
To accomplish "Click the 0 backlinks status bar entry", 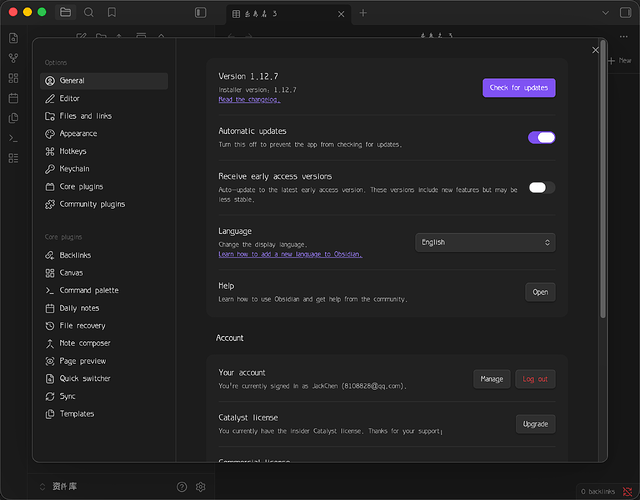I will (x=598, y=492).
